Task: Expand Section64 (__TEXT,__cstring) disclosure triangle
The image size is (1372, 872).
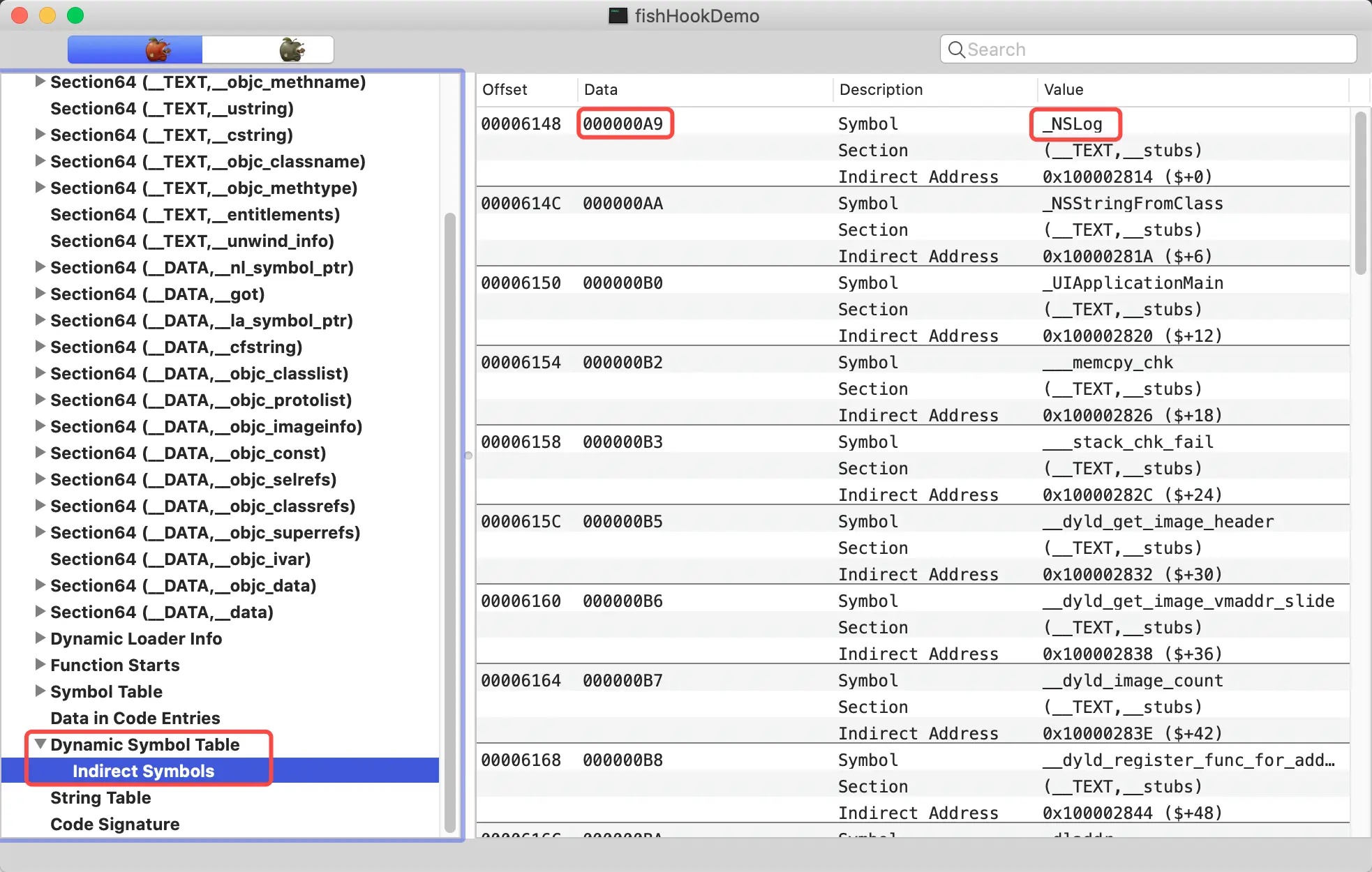Action: pyautogui.click(x=40, y=135)
